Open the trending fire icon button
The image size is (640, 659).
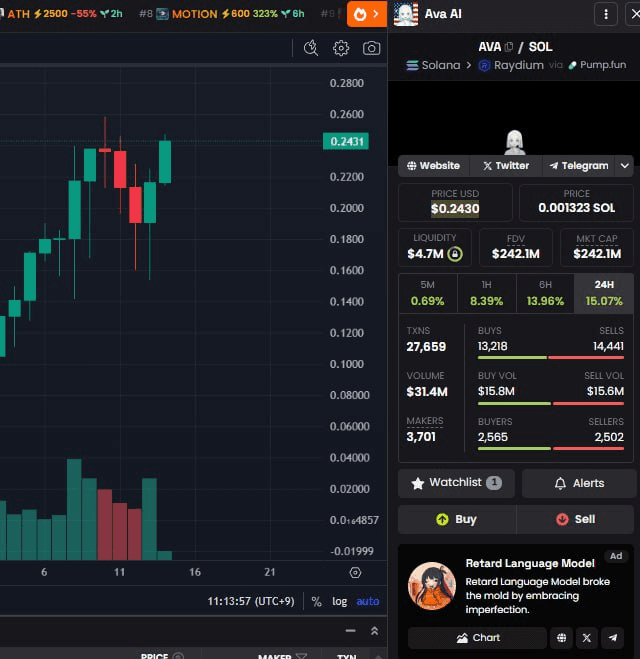coord(366,14)
